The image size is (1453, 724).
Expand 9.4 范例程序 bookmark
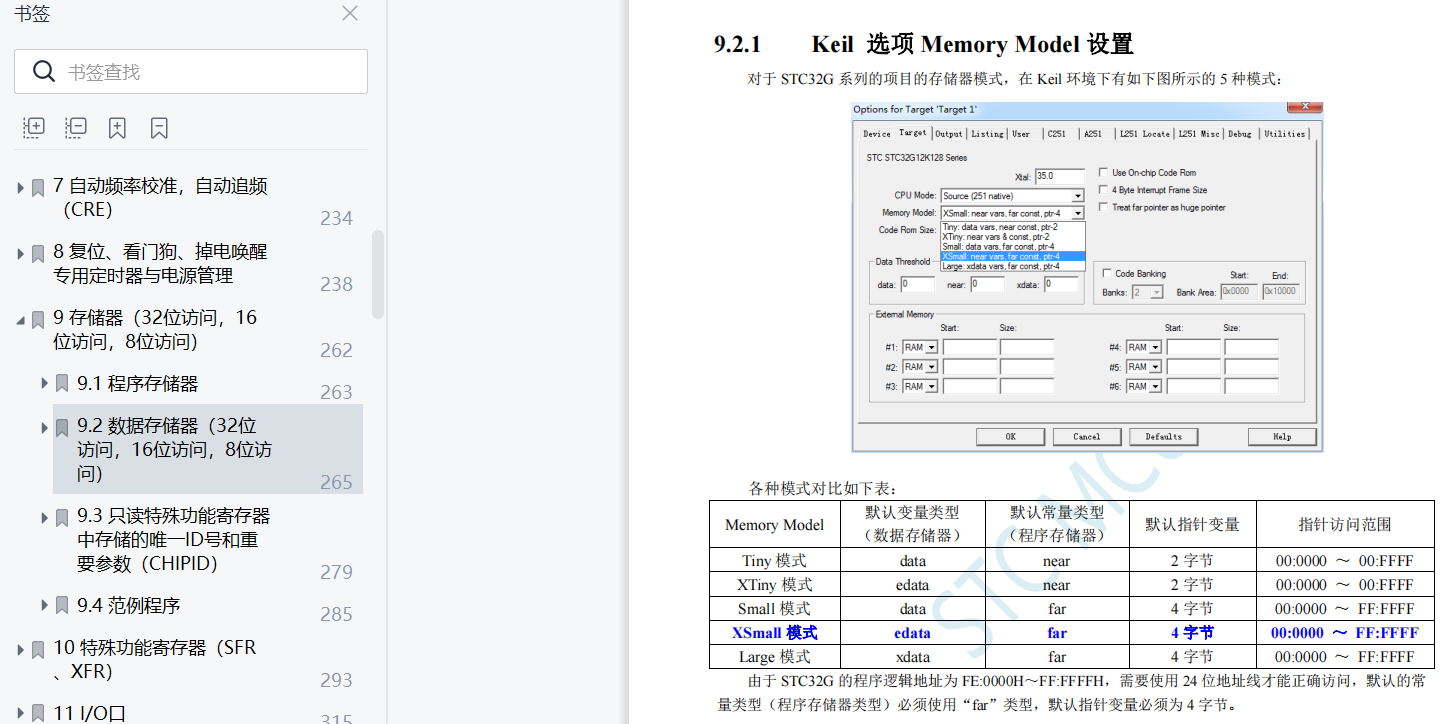(x=44, y=605)
